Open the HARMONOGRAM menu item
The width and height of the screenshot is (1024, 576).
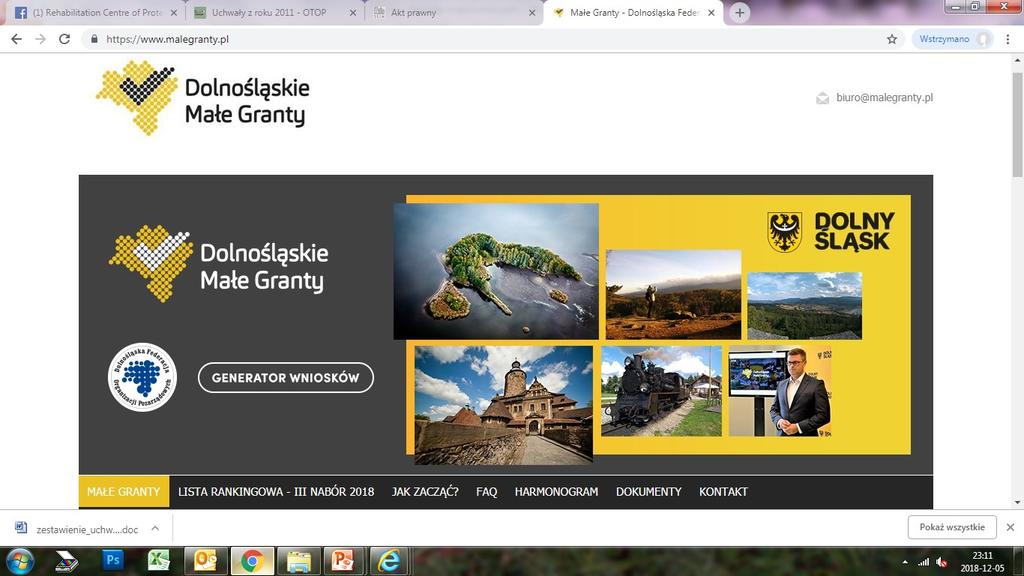556,492
